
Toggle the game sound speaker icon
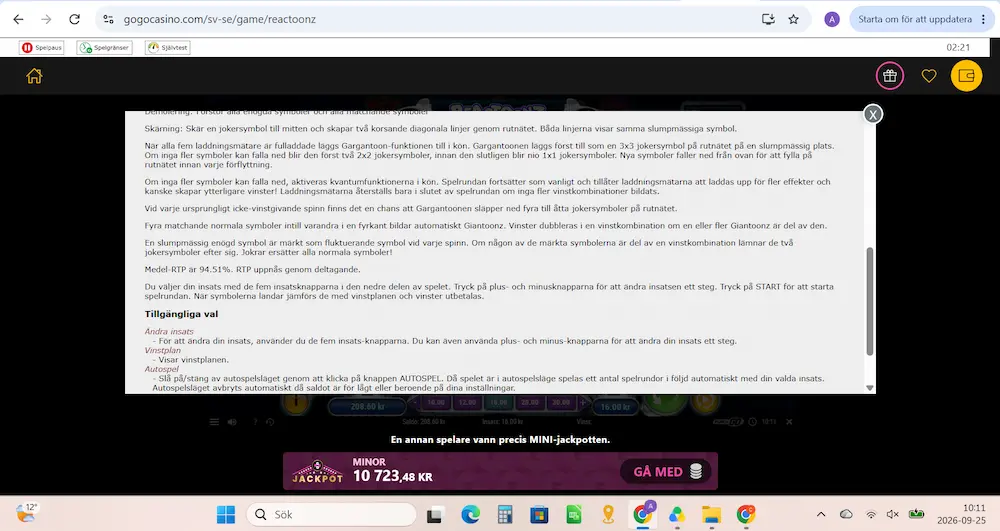click(232, 422)
